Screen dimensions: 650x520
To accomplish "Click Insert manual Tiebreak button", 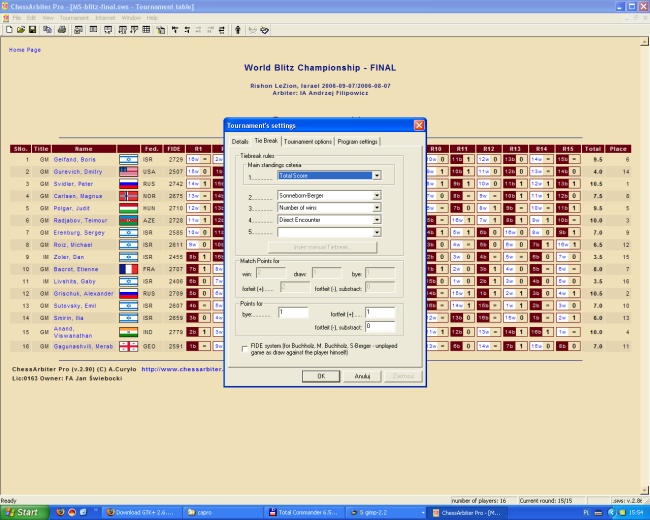I will [323, 247].
